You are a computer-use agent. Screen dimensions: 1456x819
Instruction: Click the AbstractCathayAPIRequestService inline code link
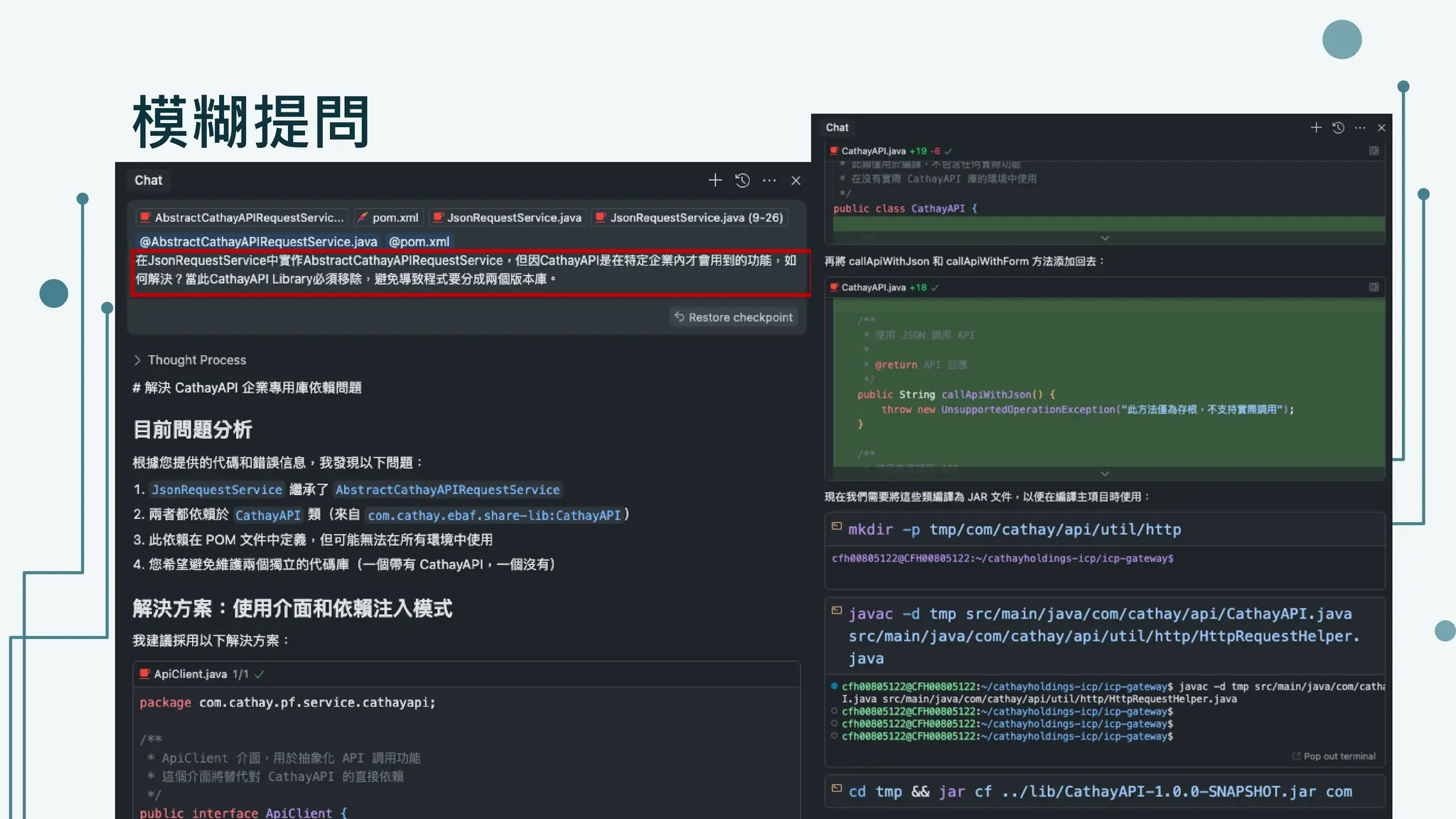(x=448, y=490)
